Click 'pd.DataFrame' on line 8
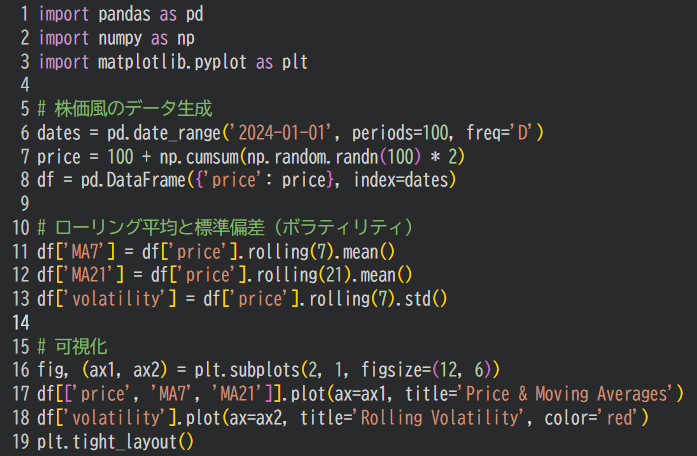This screenshot has width=697, height=456. coord(133,180)
